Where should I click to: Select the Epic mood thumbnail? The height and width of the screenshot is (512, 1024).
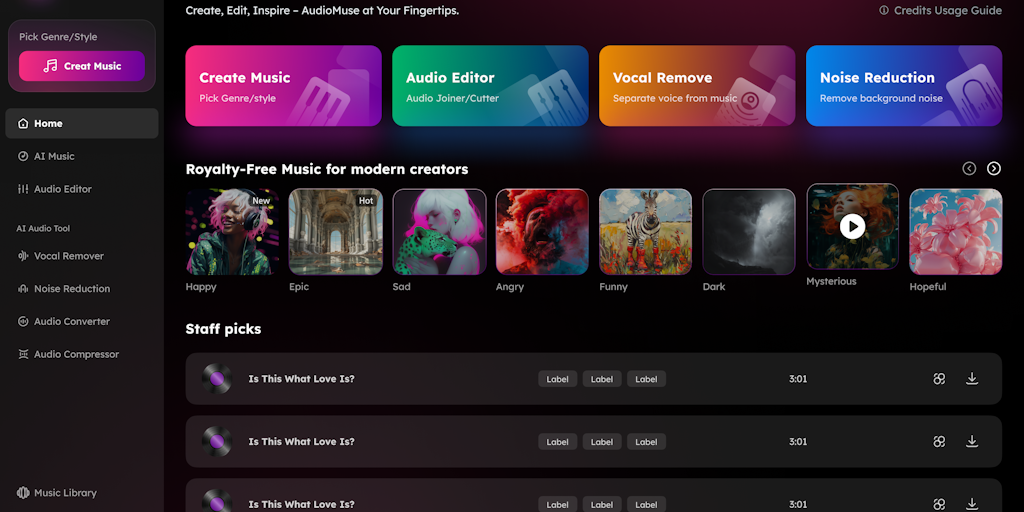click(x=336, y=232)
